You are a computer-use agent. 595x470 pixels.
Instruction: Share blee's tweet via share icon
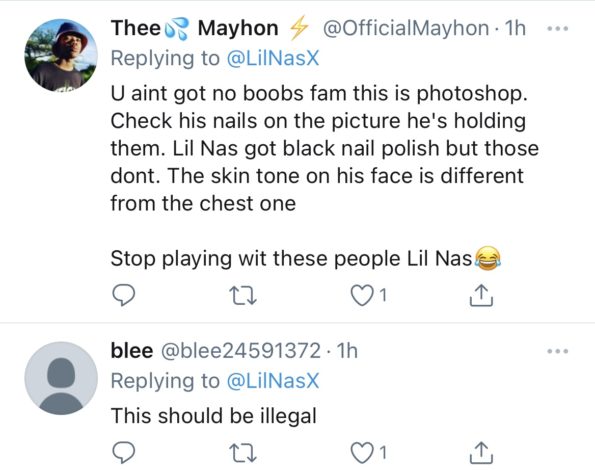[x=481, y=453]
